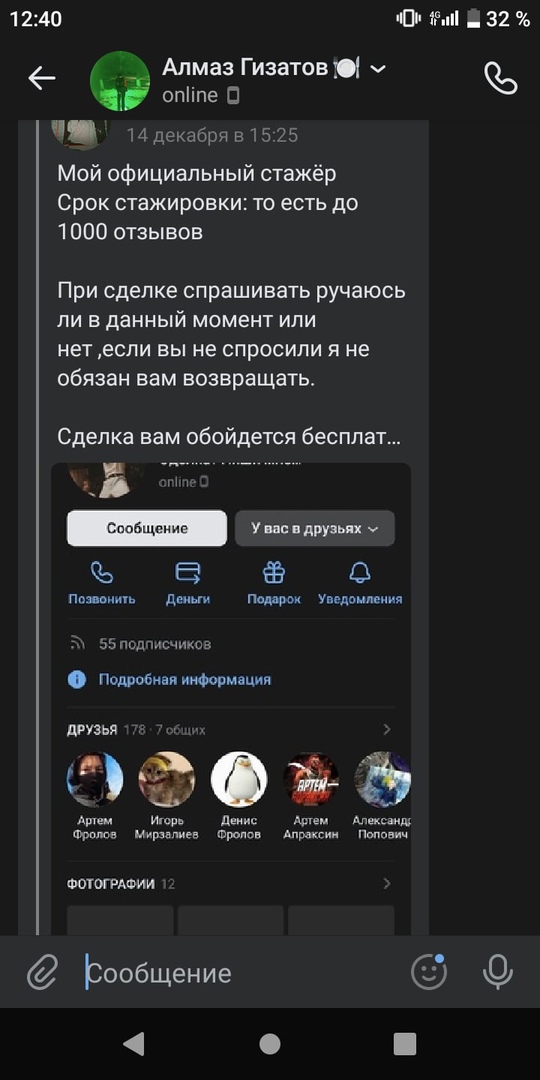Viewport: 540px width, 1080px height.
Task: Tap the Подарок gift icon
Action: tap(274, 572)
